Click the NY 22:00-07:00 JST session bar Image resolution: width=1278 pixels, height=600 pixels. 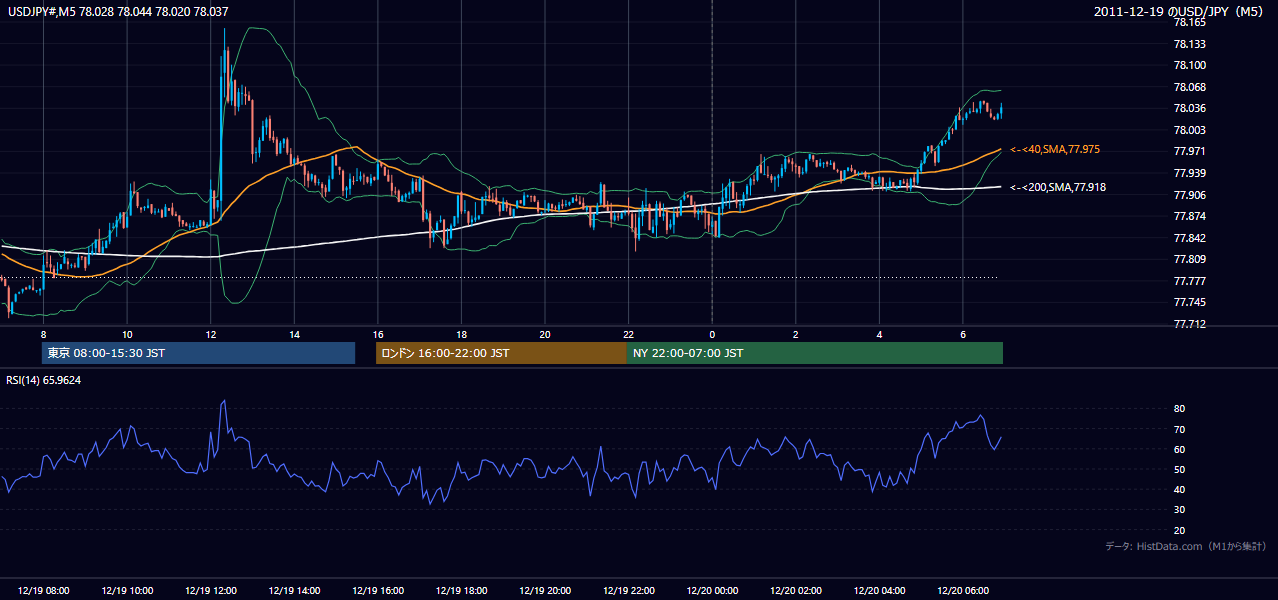point(815,353)
